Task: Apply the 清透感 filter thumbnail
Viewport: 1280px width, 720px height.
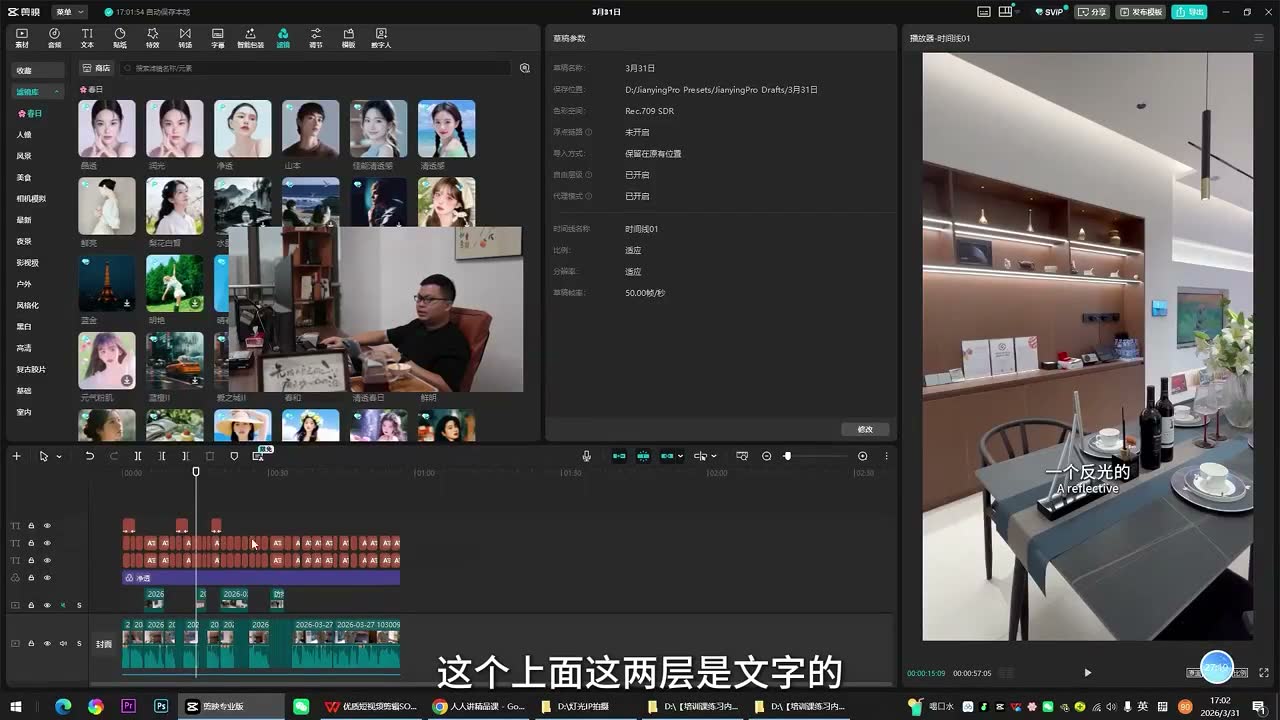Action: coord(447,128)
